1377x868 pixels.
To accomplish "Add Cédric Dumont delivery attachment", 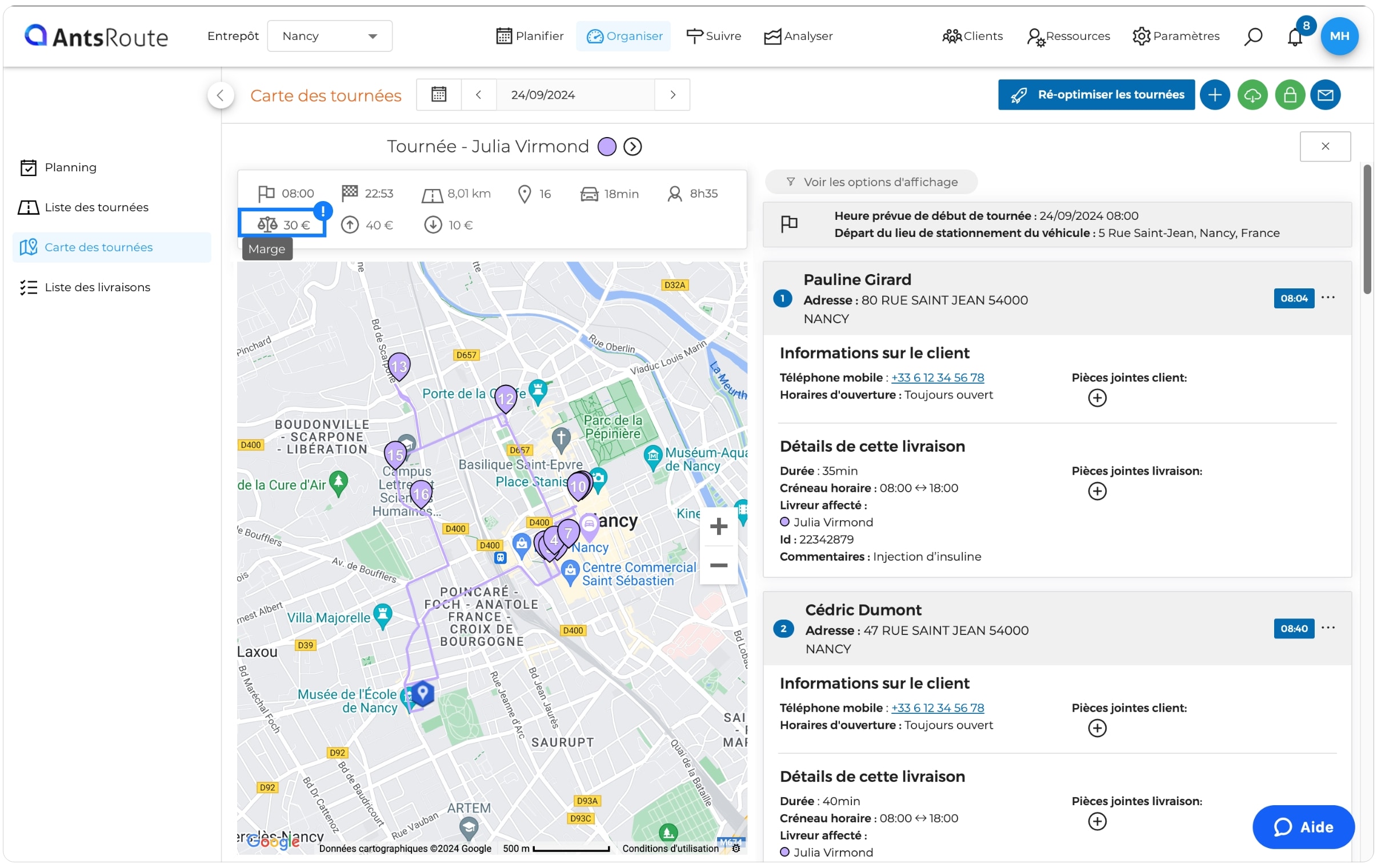I will click(x=1097, y=822).
